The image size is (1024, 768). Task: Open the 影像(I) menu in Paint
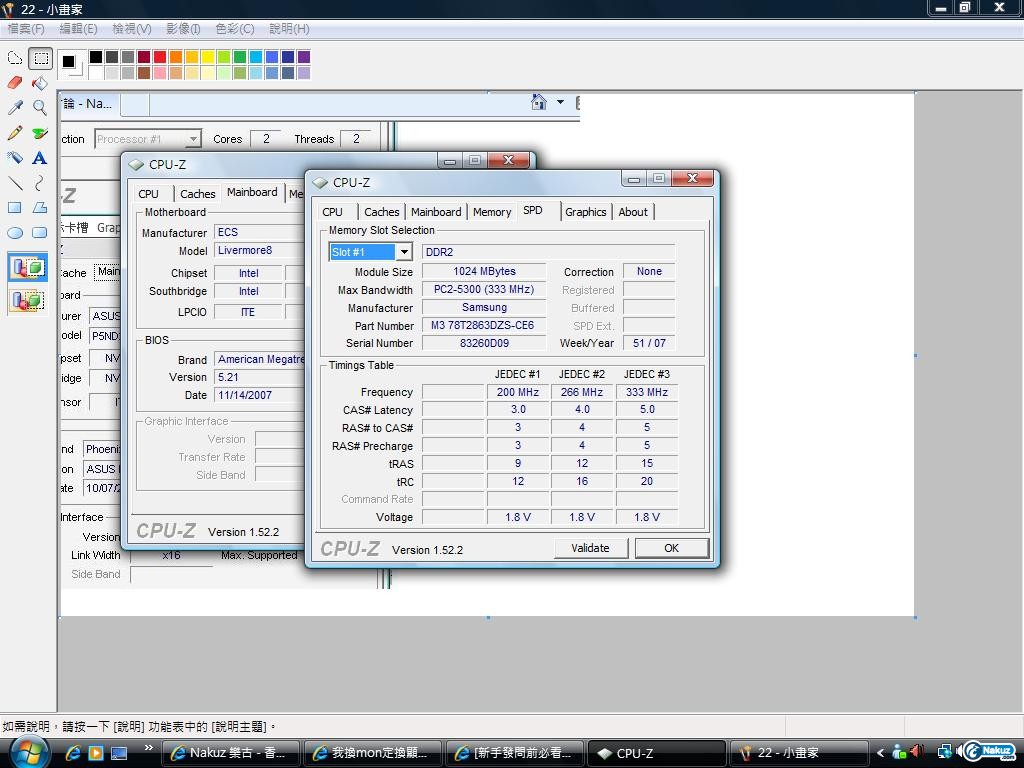pyautogui.click(x=183, y=29)
